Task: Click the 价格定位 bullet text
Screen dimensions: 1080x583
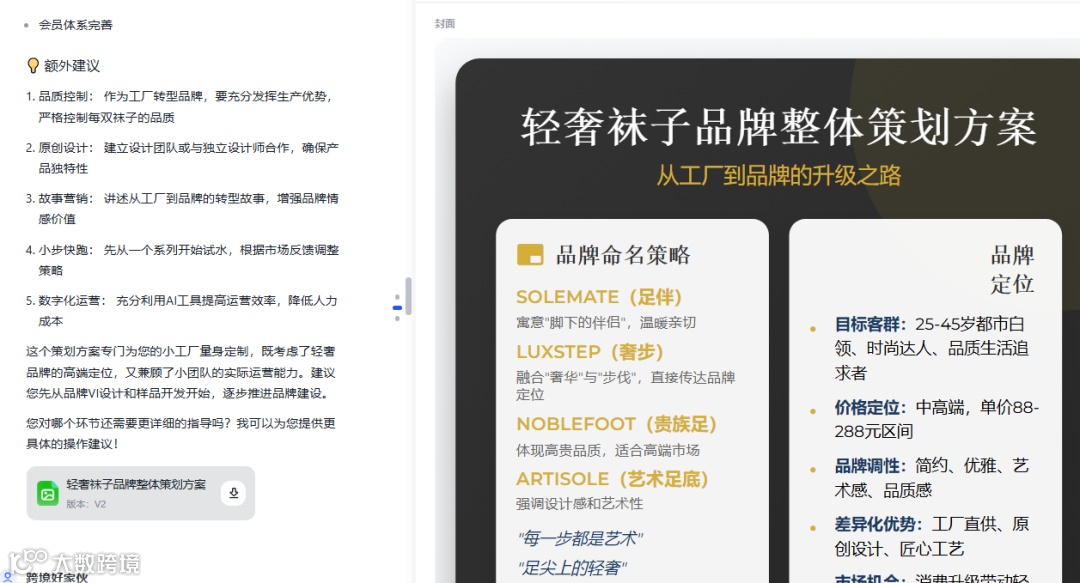Action: point(937,419)
